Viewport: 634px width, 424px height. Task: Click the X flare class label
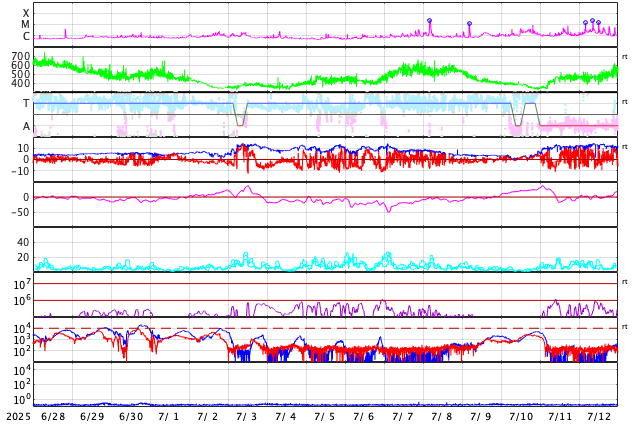(26, 14)
